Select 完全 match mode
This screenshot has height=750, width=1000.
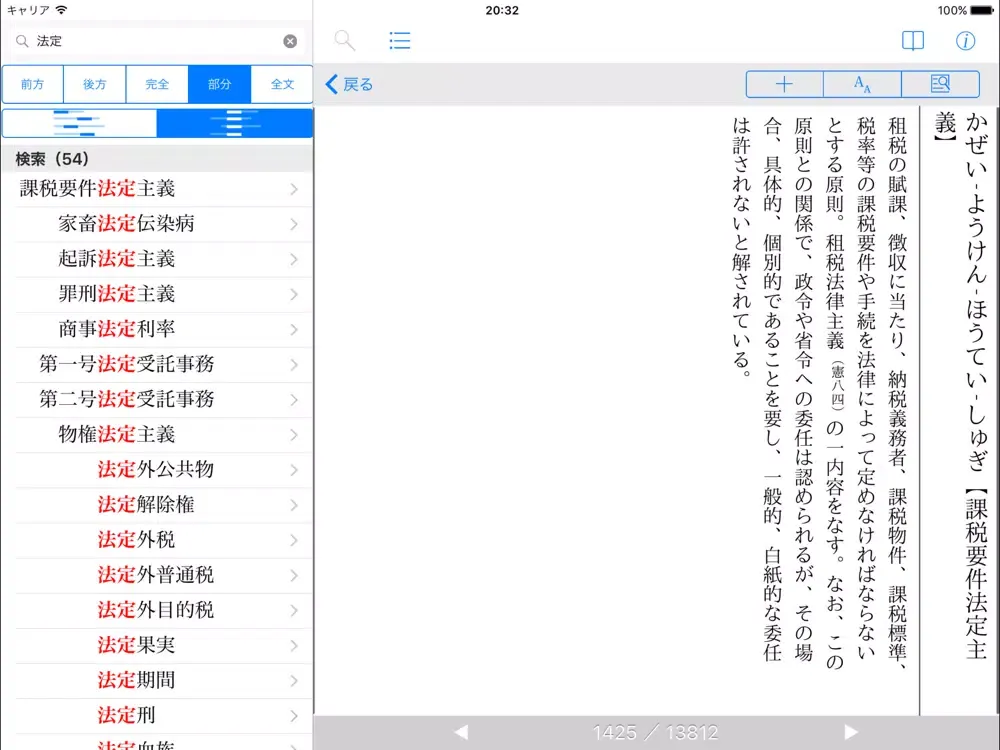click(x=157, y=84)
